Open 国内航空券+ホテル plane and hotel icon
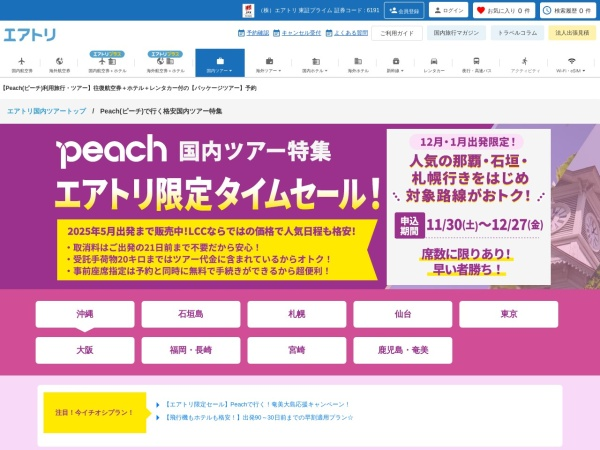This screenshot has width=600, height=450. tap(107, 61)
